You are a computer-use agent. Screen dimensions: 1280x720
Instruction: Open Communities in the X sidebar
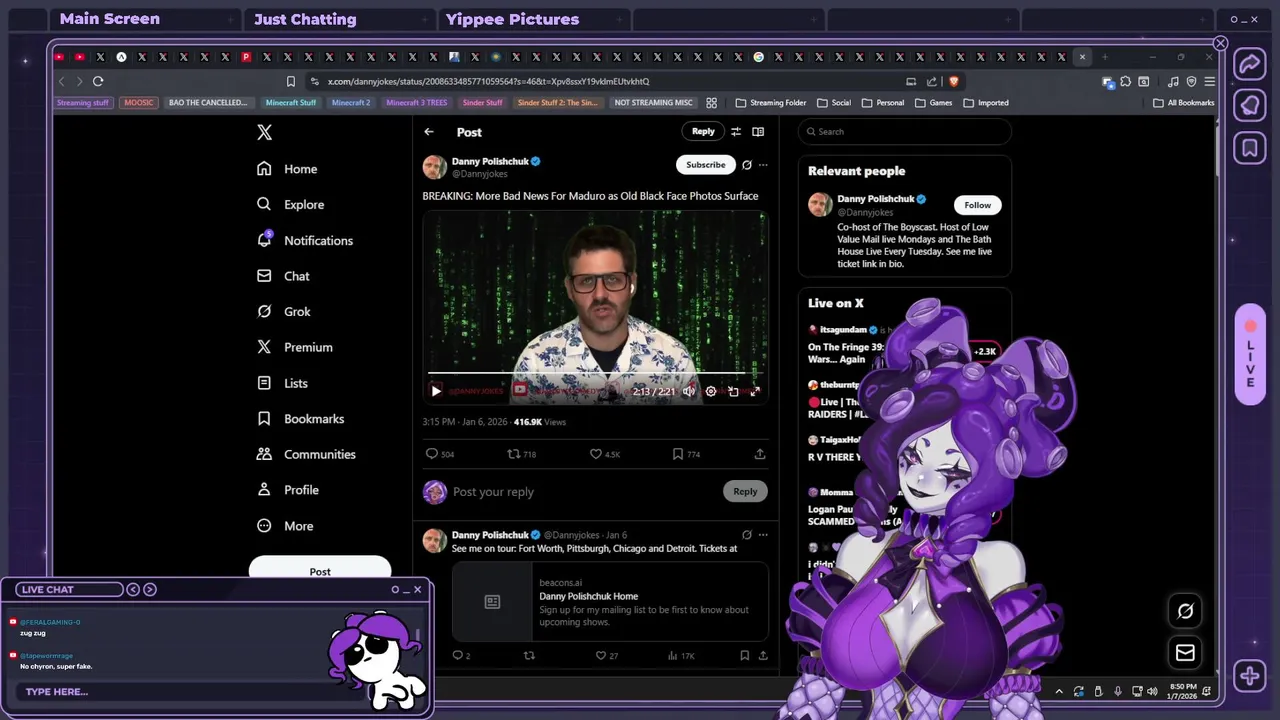(x=306, y=454)
